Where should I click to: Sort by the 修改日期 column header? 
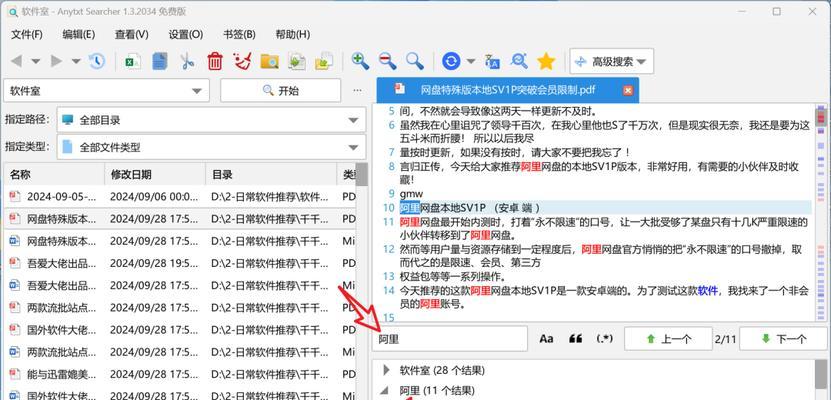(x=155, y=174)
